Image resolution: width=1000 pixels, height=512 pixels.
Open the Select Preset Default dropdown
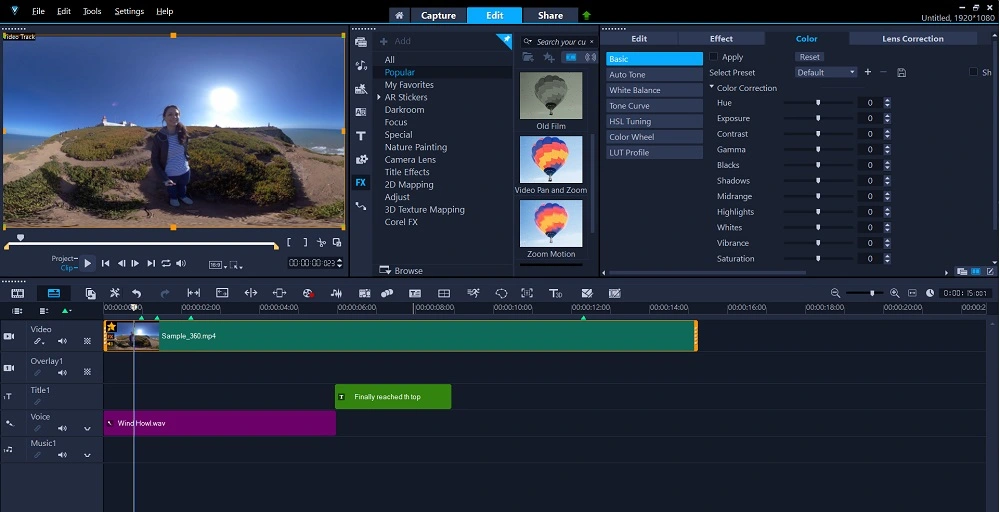(826, 72)
